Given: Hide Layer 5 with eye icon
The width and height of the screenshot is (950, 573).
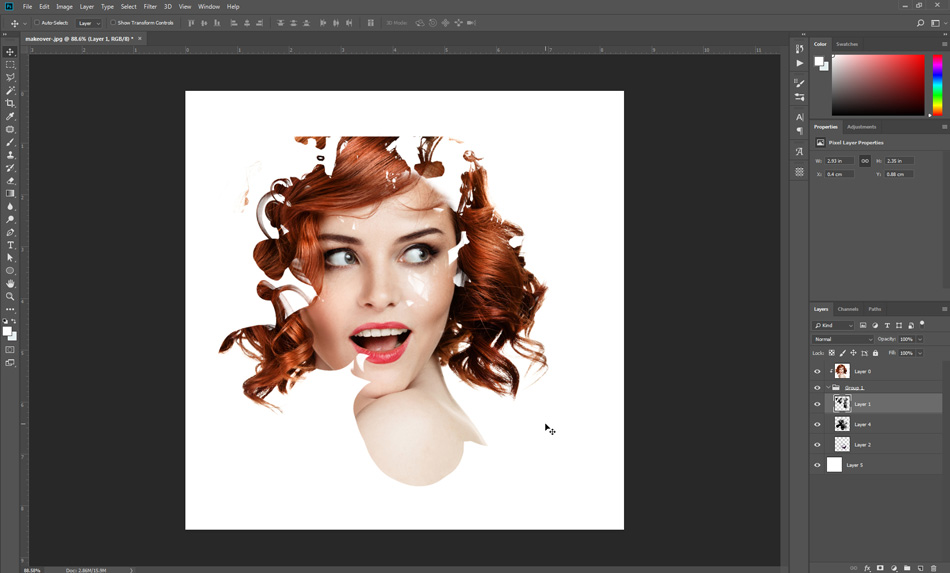Looking at the screenshot, I should tap(817, 465).
